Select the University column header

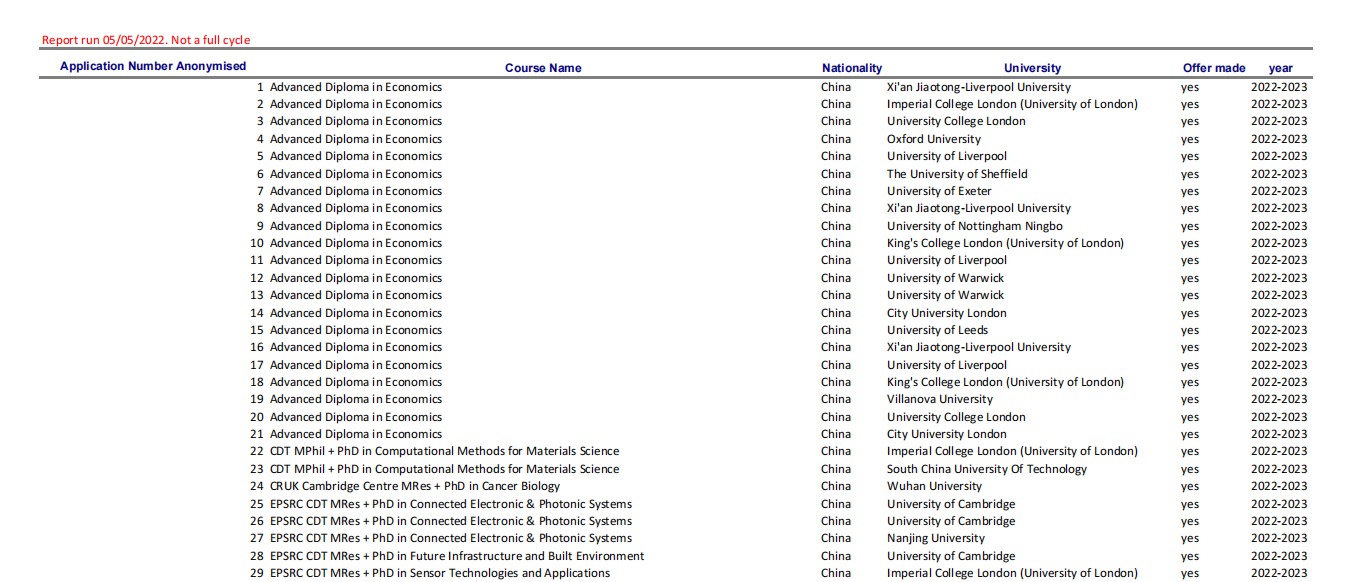[x=1033, y=68]
